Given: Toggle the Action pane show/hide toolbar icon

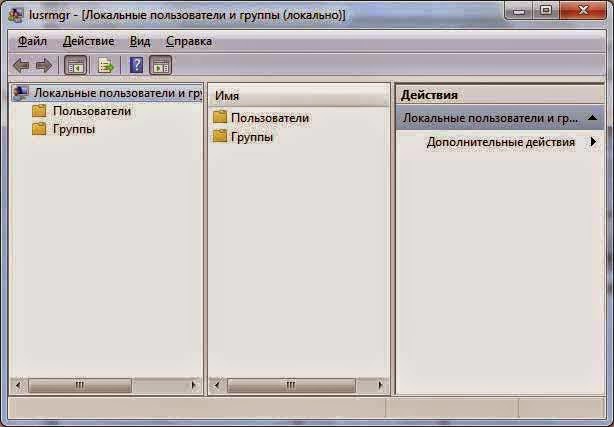Looking at the screenshot, I should (161, 65).
